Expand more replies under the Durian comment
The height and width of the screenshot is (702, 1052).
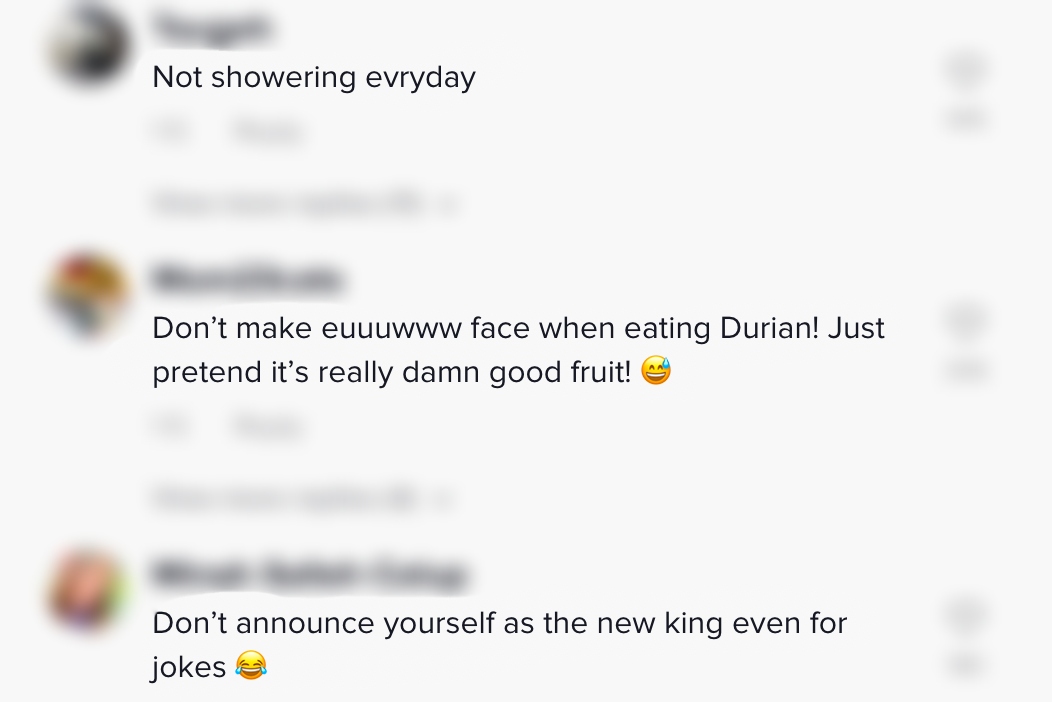coord(284,499)
